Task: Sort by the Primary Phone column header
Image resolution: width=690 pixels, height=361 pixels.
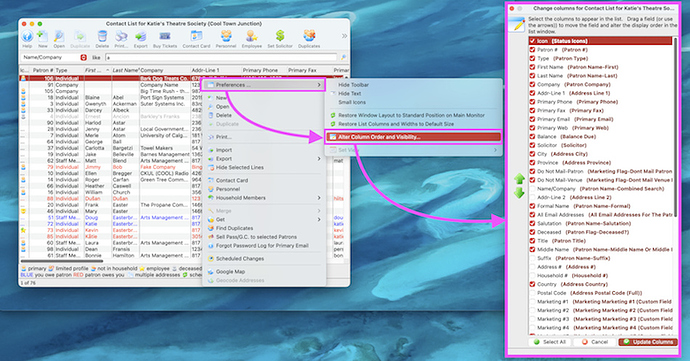Action: [264, 70]
